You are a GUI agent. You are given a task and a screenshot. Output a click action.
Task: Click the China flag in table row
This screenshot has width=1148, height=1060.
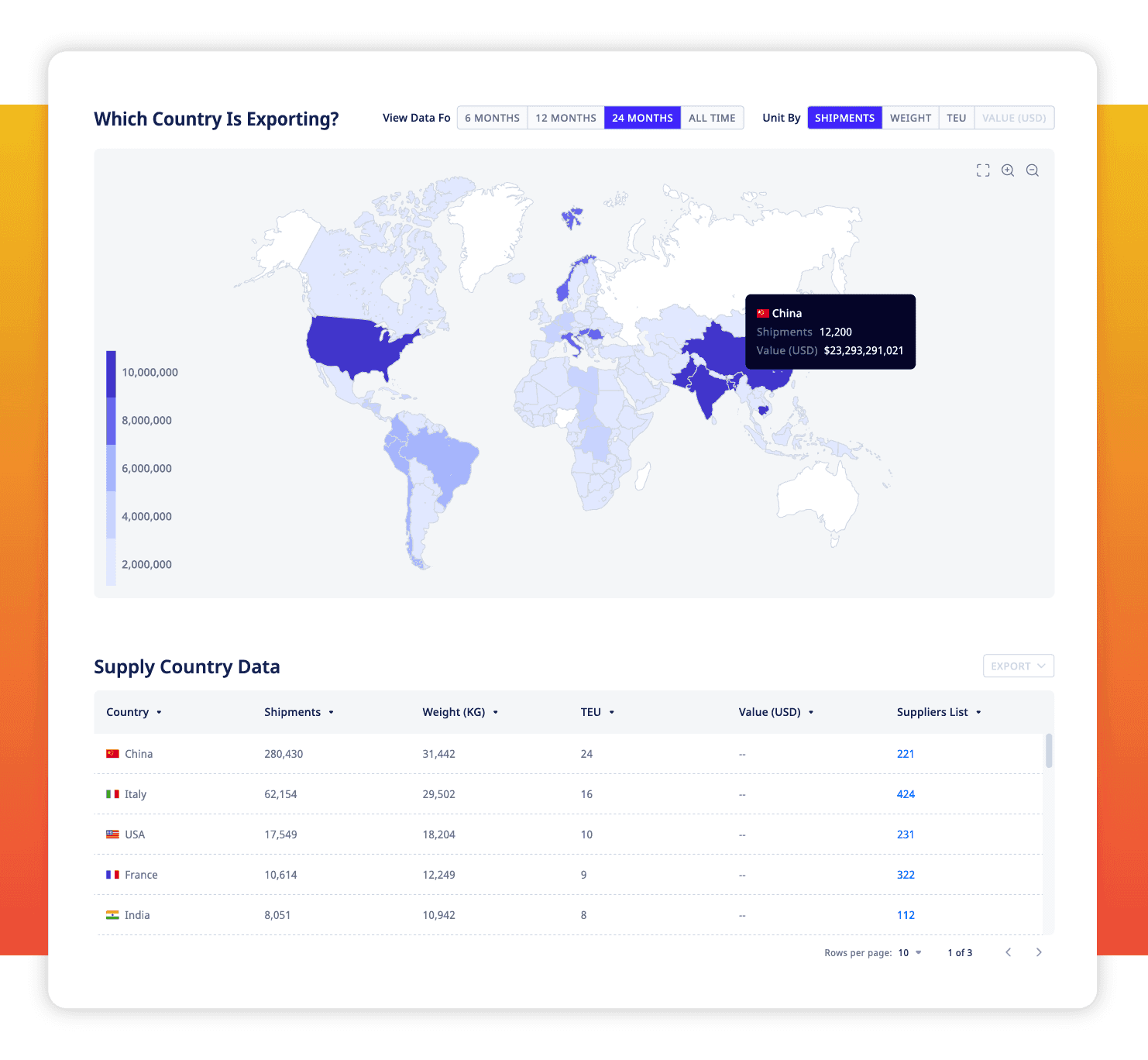112,754
